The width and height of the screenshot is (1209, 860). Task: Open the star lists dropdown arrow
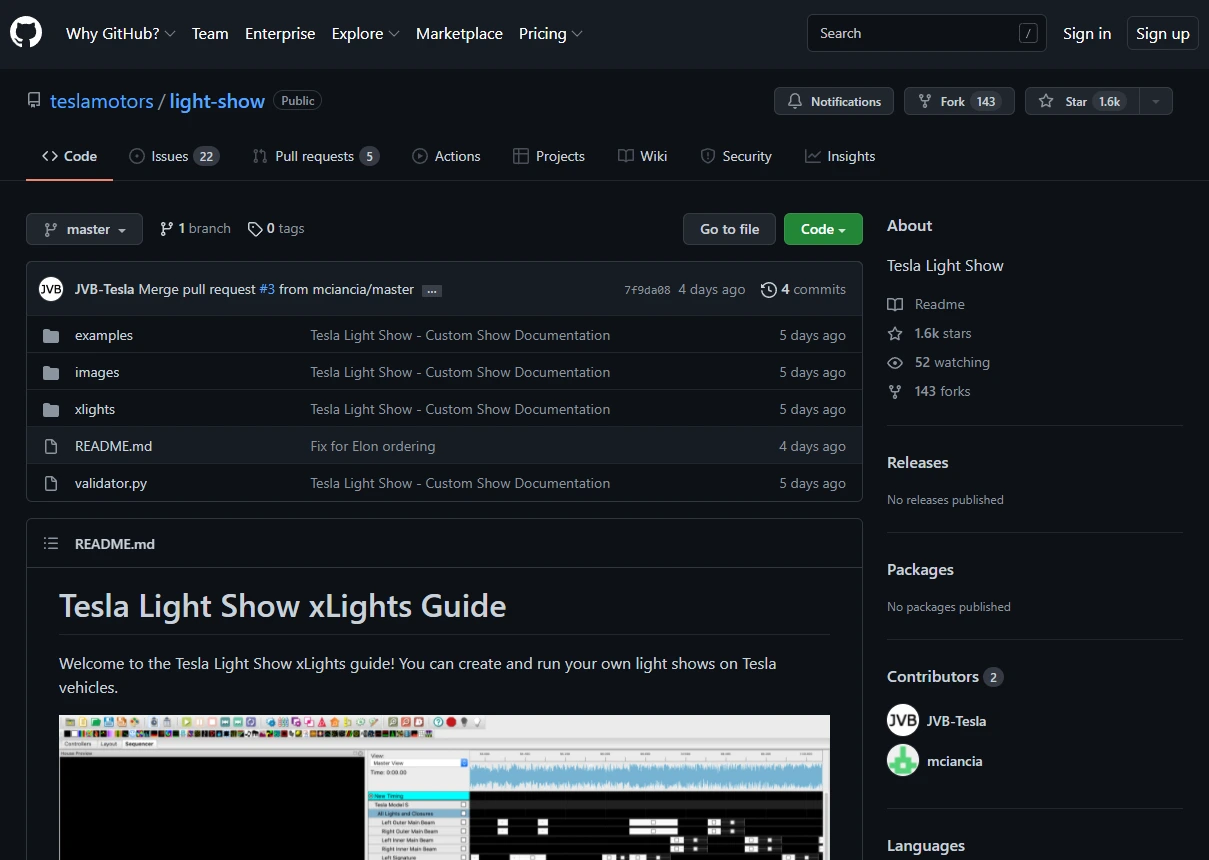click(x=1156, y=101)
